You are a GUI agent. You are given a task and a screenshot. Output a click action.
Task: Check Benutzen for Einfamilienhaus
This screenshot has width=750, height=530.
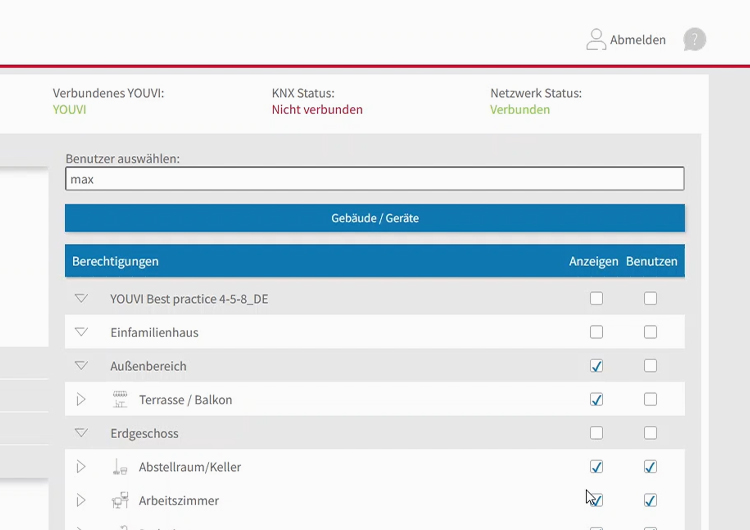[x=651, y=332]
